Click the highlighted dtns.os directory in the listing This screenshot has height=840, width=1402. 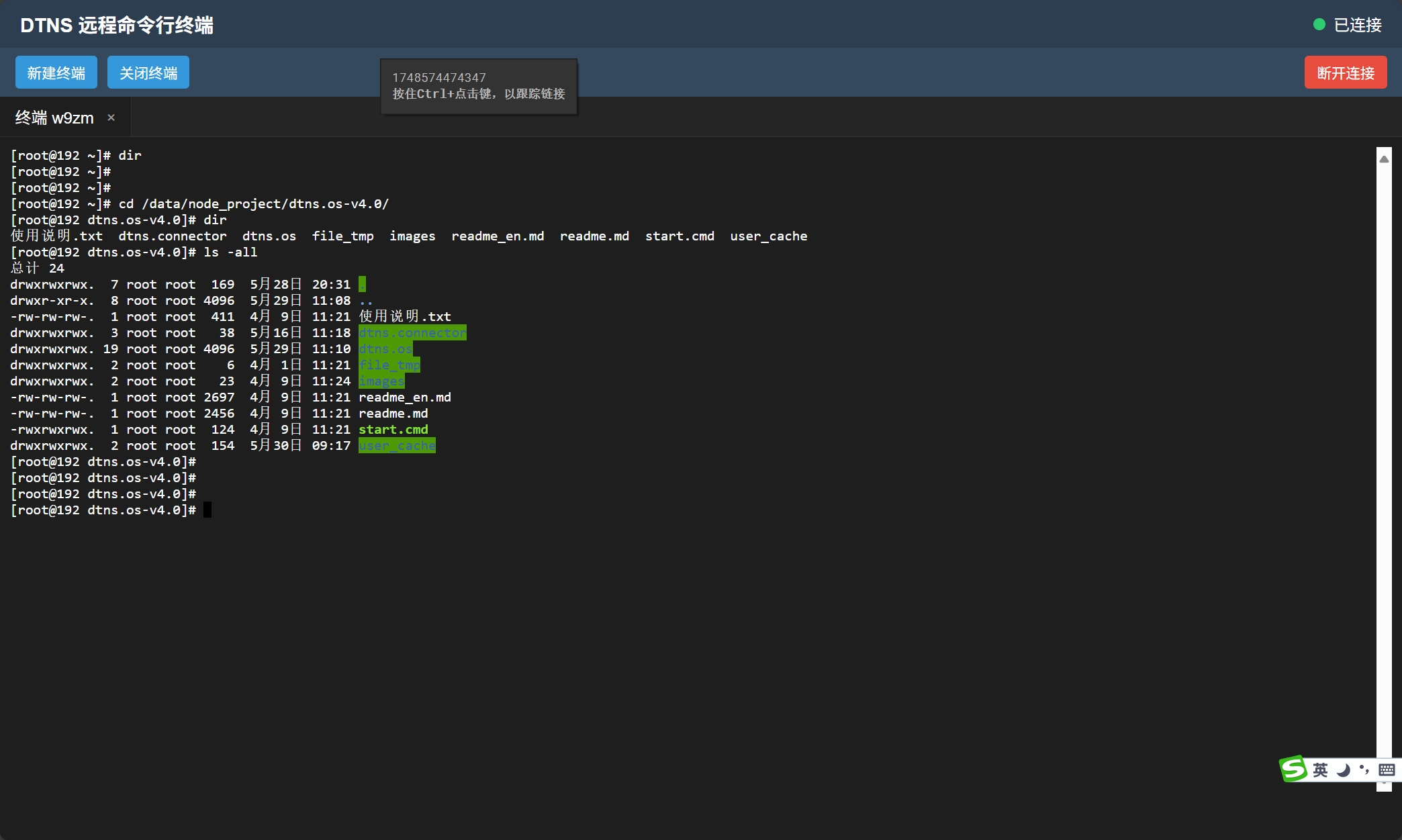(x=385, y=348)
